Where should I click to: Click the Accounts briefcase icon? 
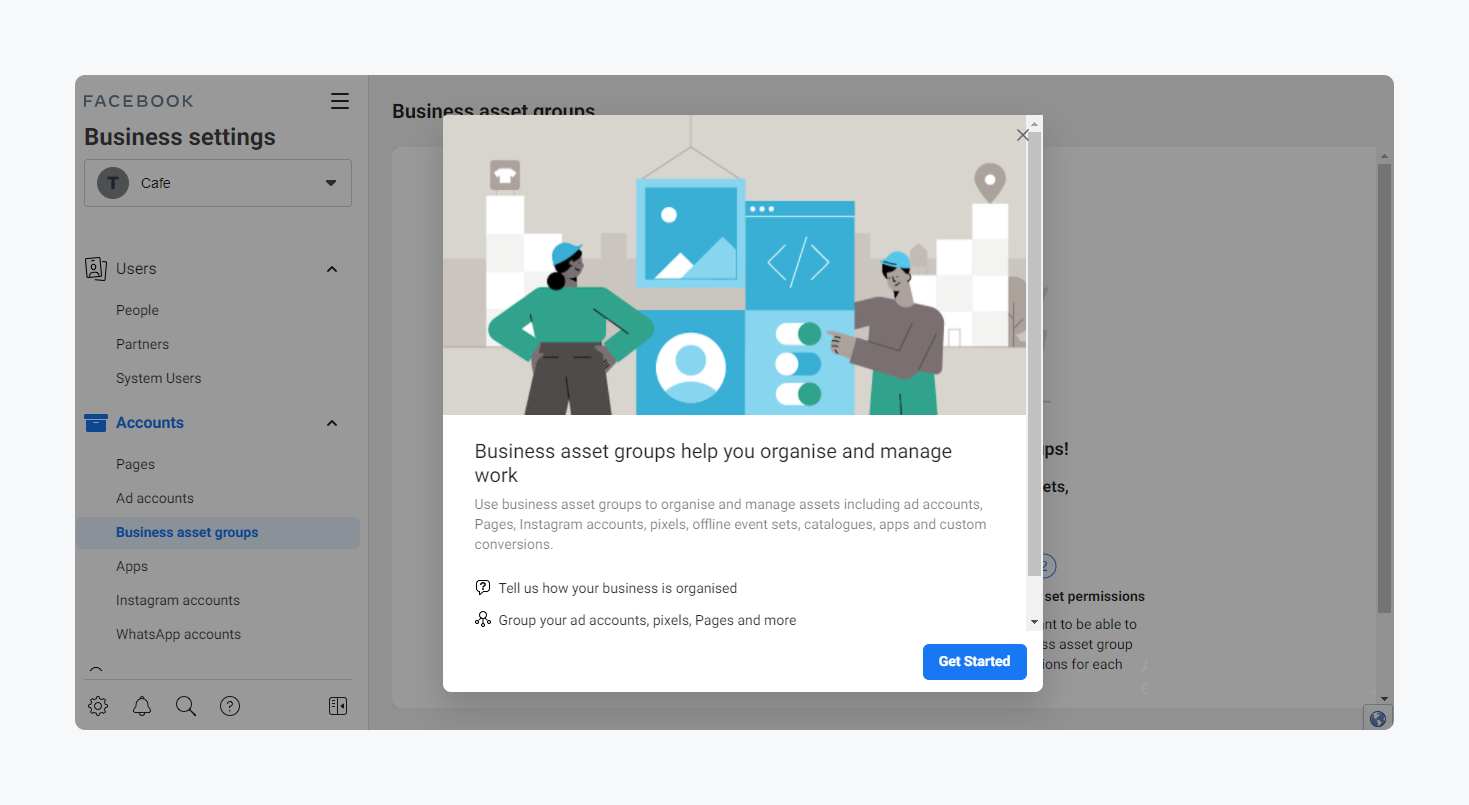click(96, 423)
